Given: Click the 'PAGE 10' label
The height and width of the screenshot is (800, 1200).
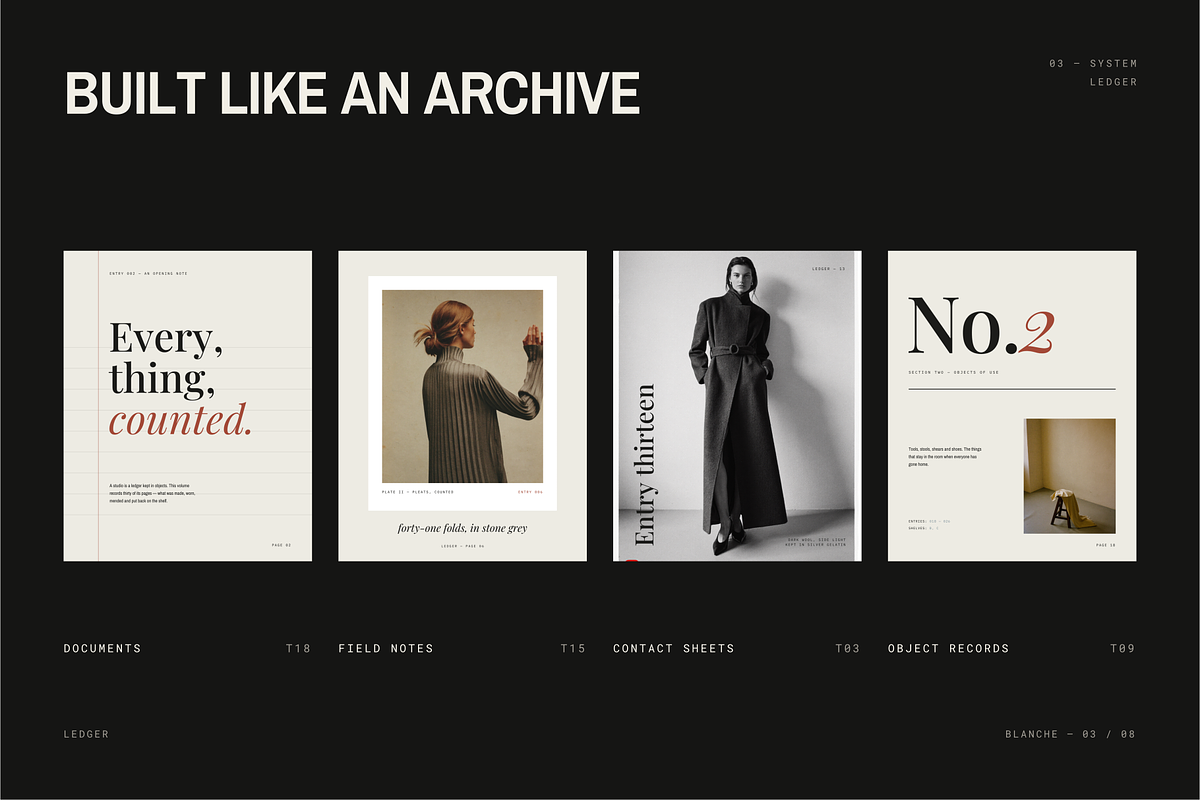Looking at the screenshot, I should pos(1105,545).
